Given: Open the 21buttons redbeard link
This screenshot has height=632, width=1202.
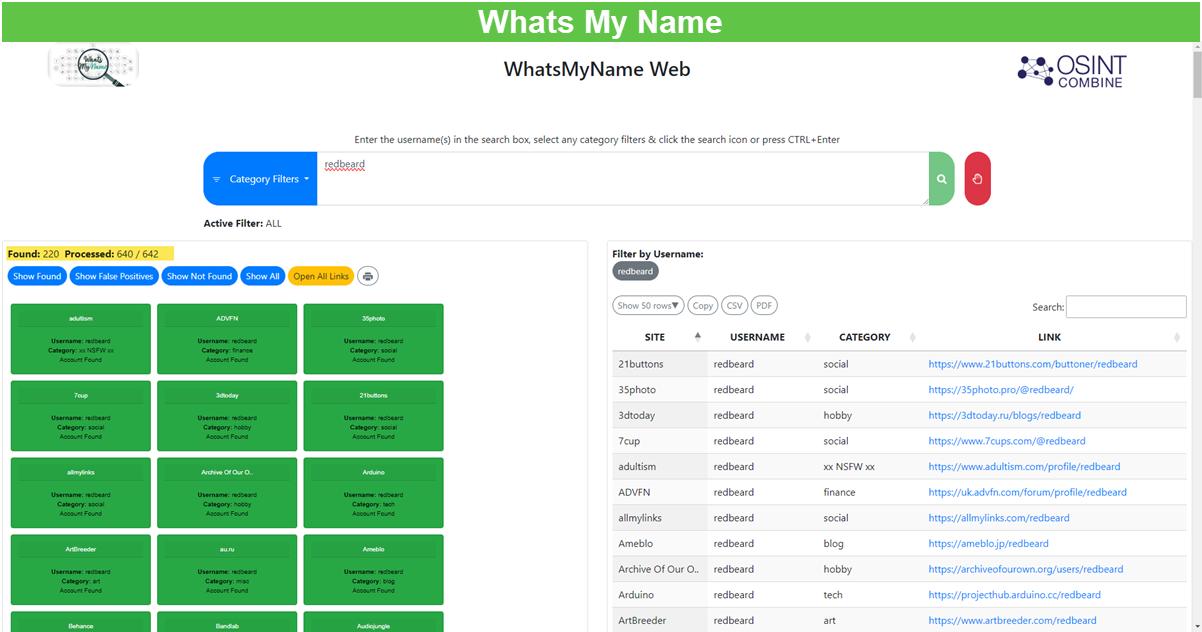Looking at the screenshot, I should [x=1032, y=364].
